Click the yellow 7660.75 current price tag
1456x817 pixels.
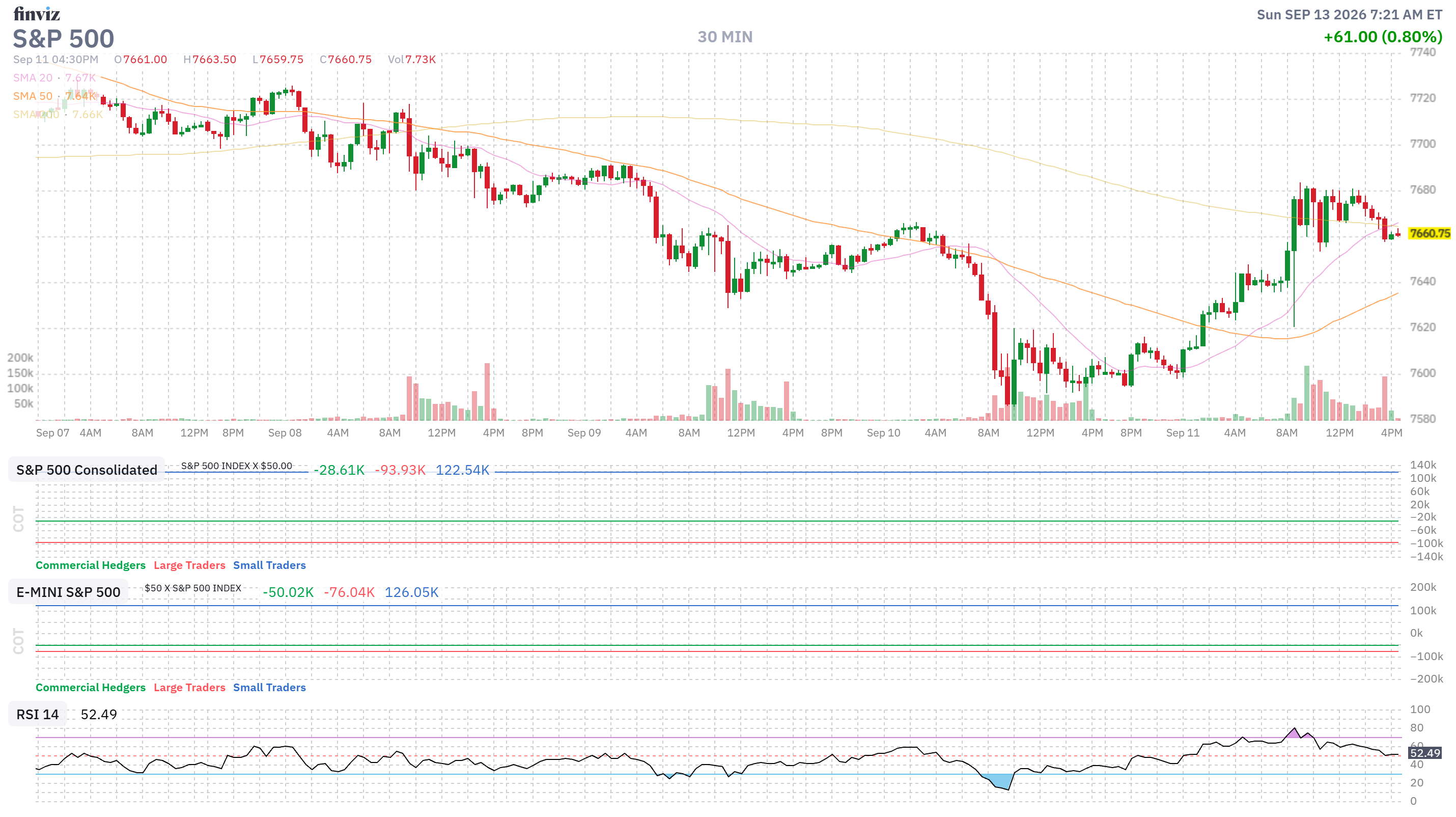tap(1430, 233)
